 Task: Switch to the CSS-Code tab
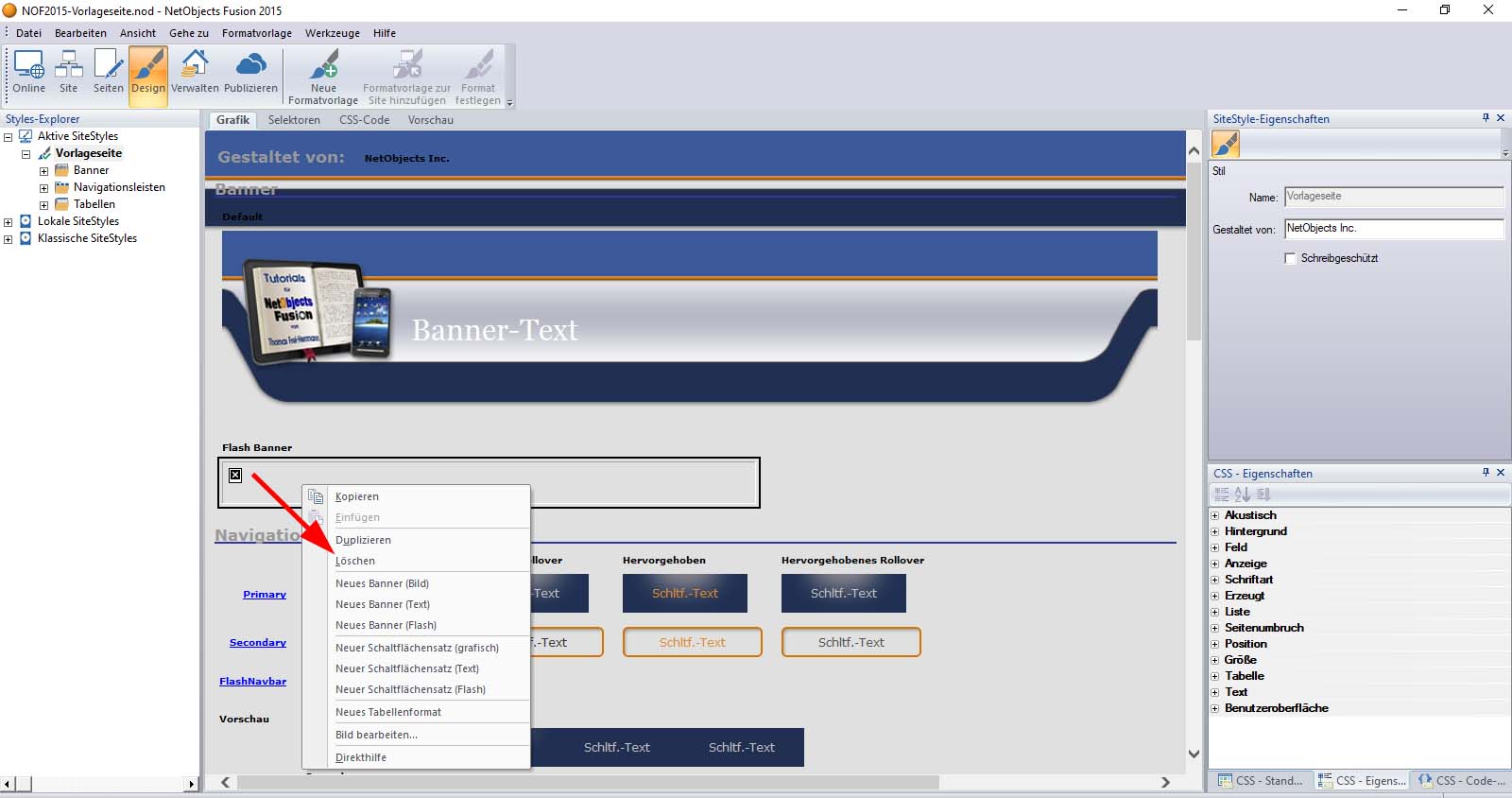364,120
